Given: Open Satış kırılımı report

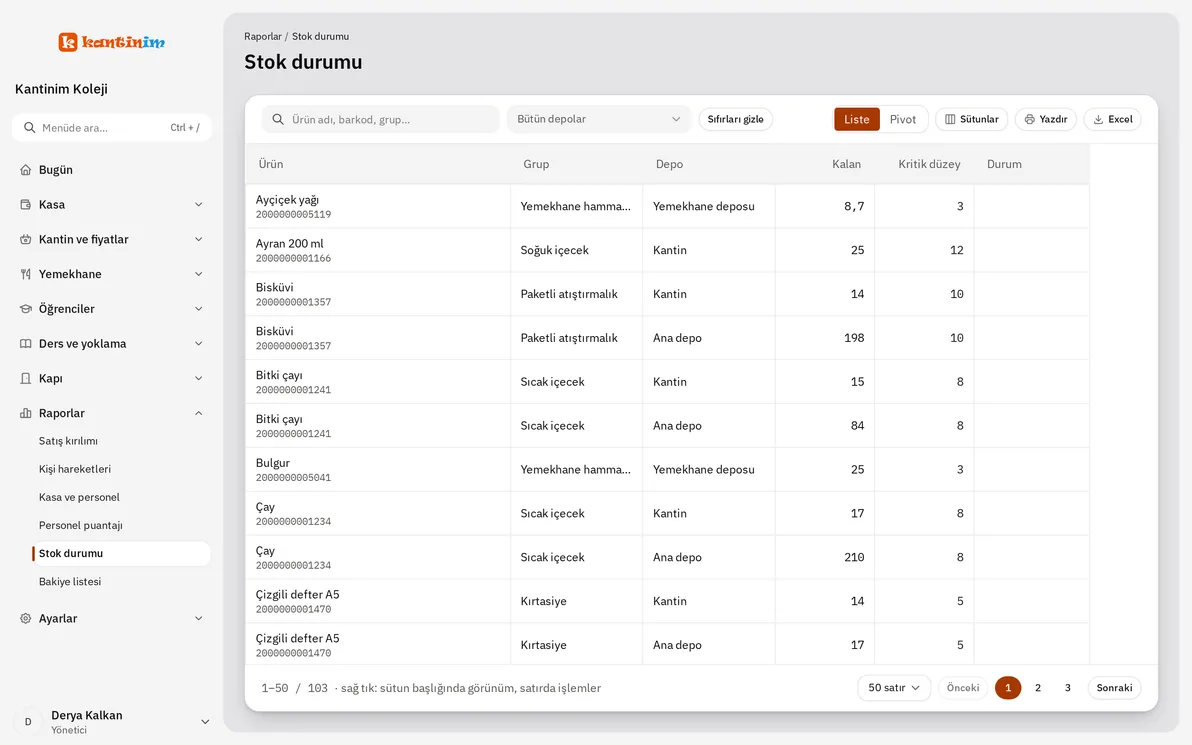Looking at the screenshot, I should [68, 441].
